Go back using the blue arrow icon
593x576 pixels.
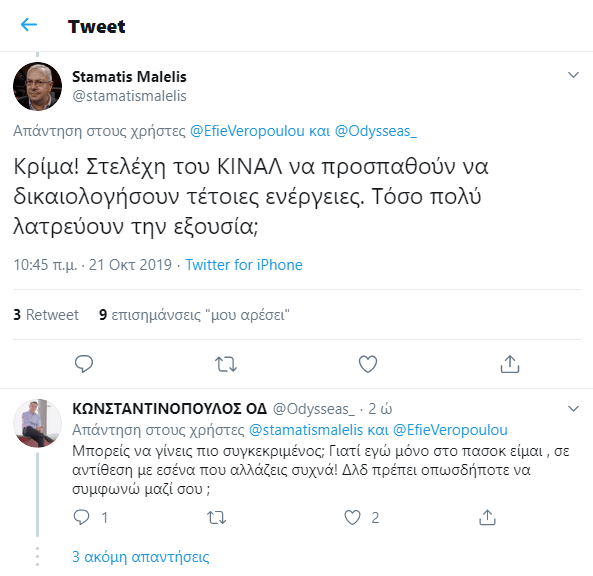(x=29, y=25)
